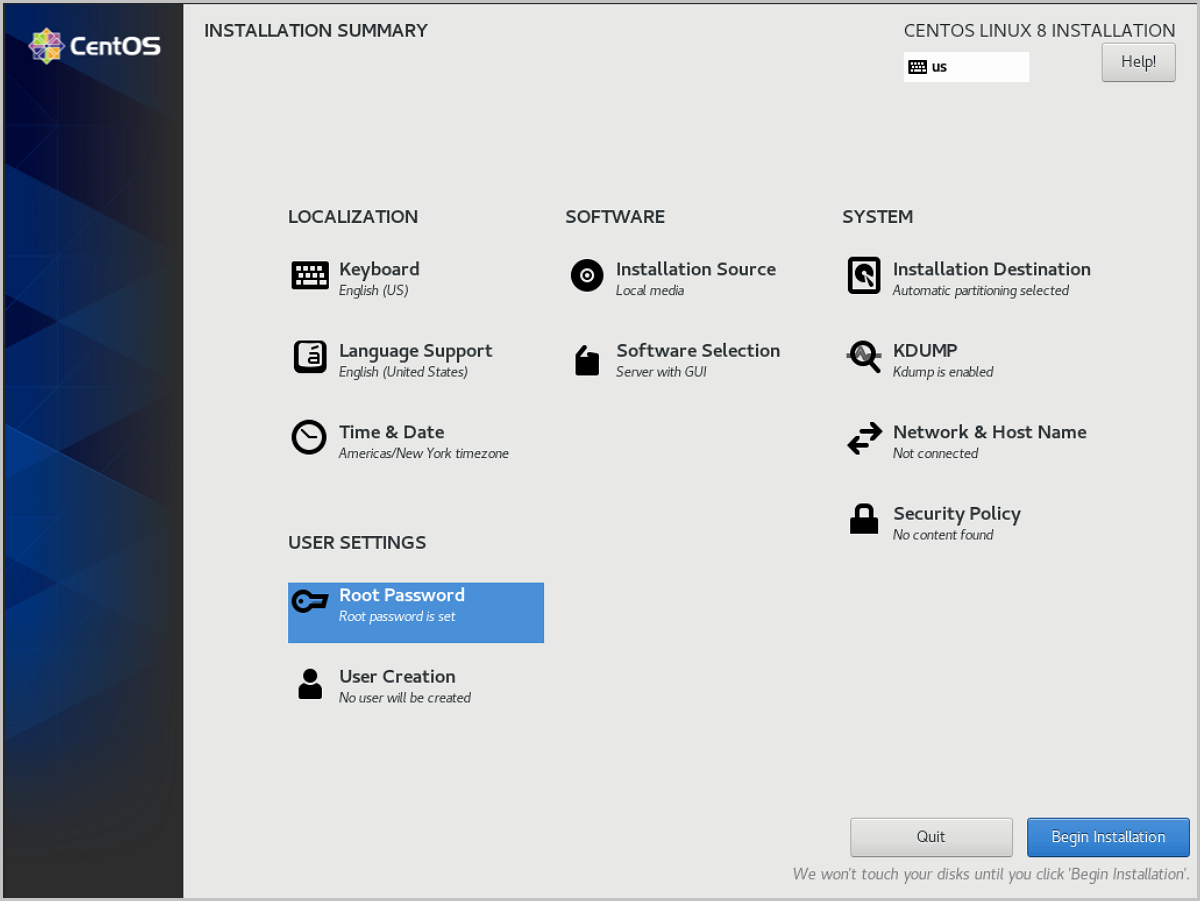Click the CentOS logo in the sidebar
Screen dimensions: 1200x901
click(94, 46)
